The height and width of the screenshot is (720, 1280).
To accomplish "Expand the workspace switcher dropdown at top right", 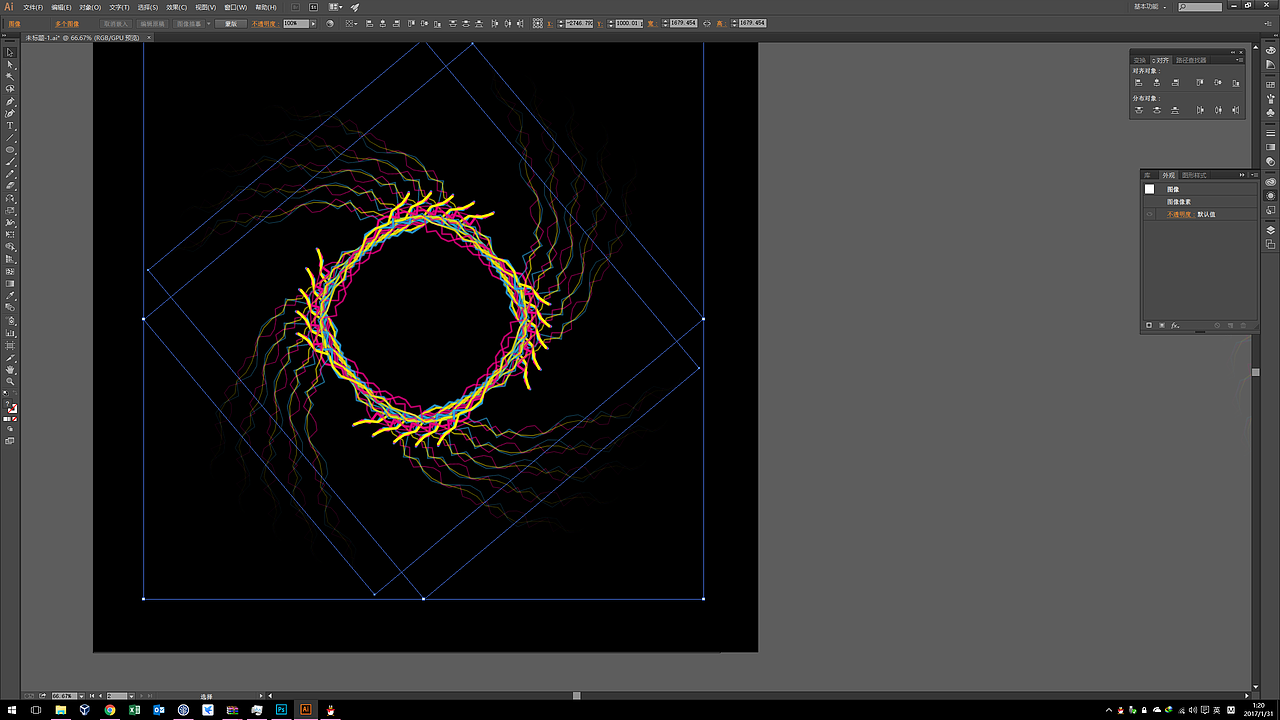I will pos(1166,6).
